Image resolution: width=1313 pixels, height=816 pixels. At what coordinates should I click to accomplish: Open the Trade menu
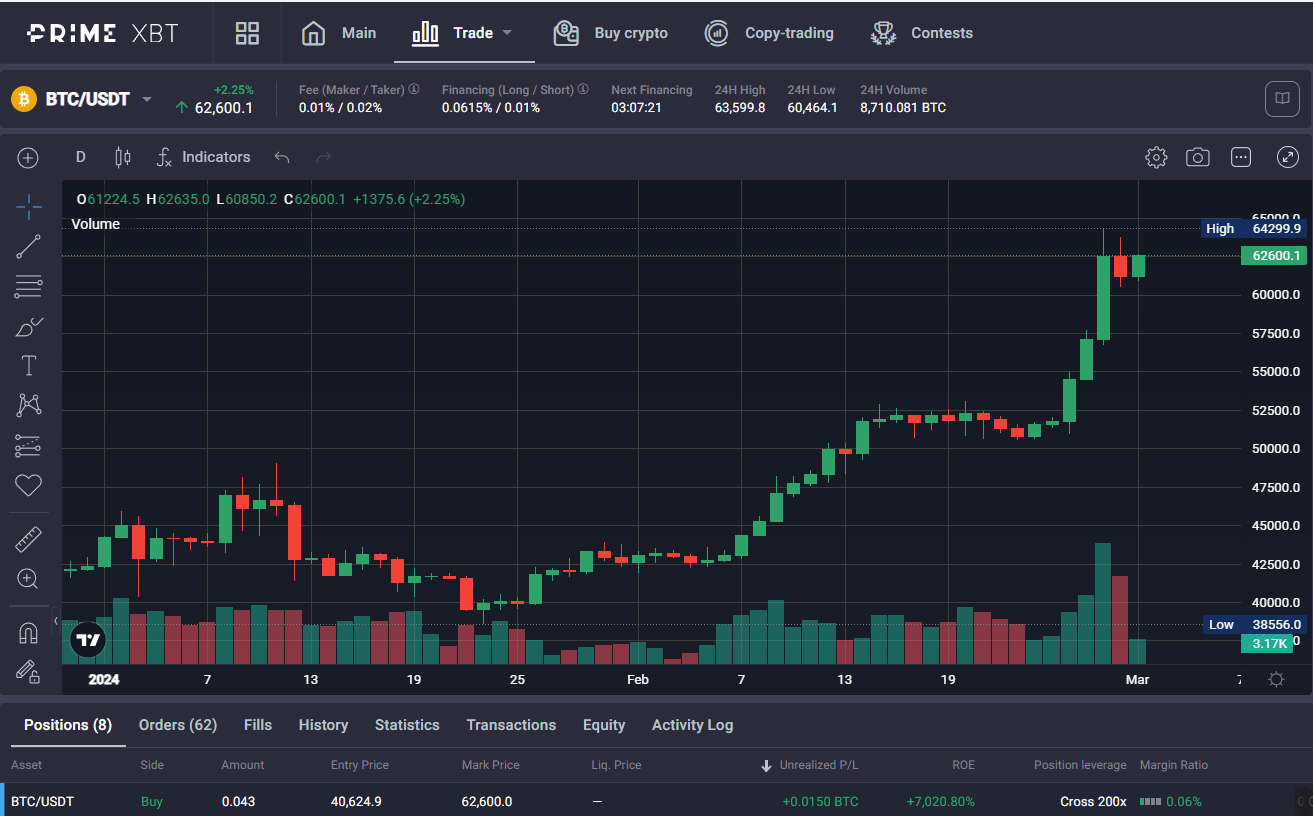coord(462,33)
